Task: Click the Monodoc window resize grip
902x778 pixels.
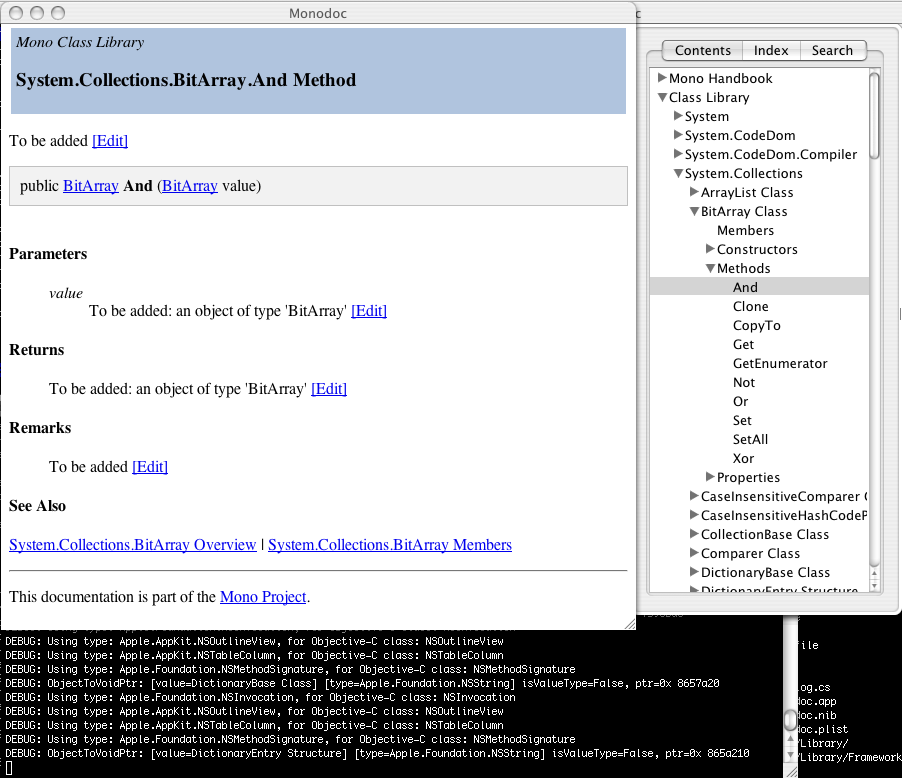Action: coord(630,624)
